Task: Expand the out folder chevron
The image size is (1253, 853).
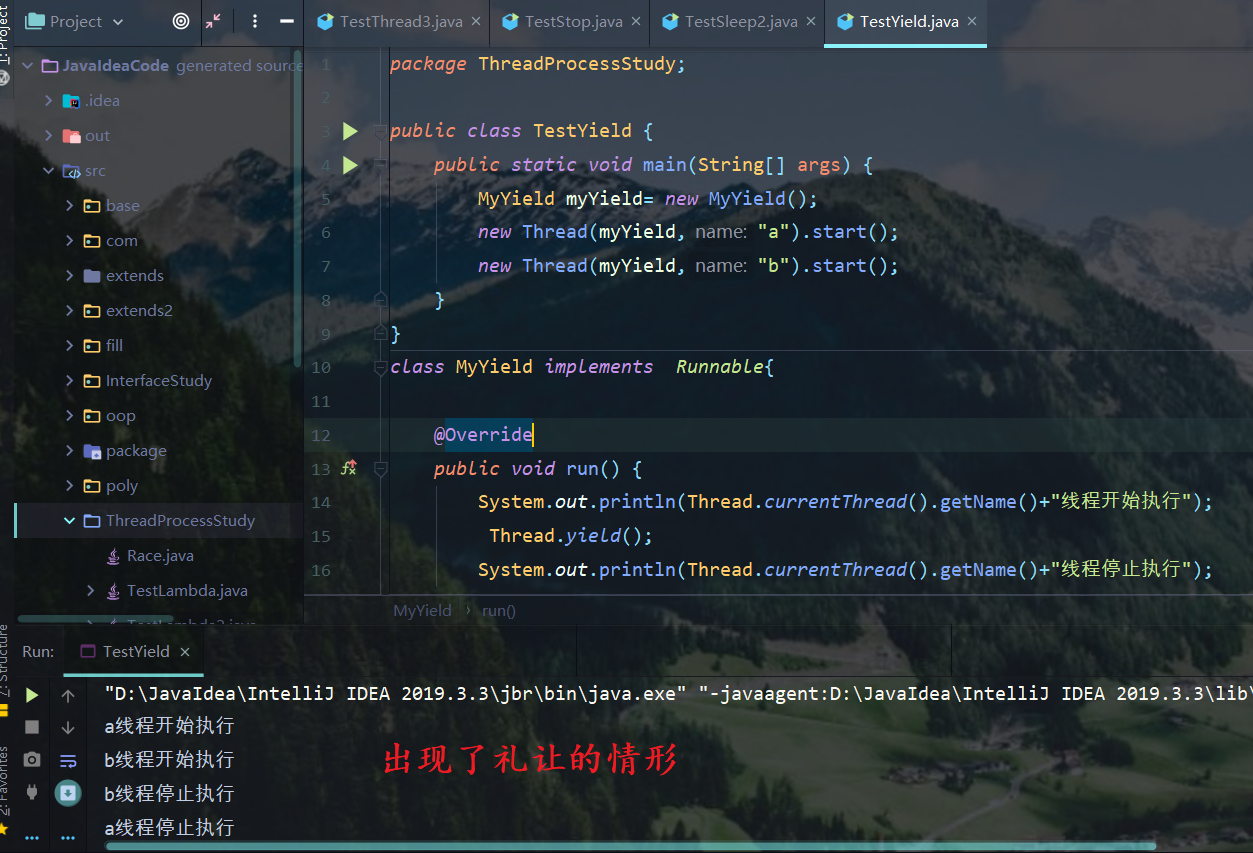Action: pos(48,136)
